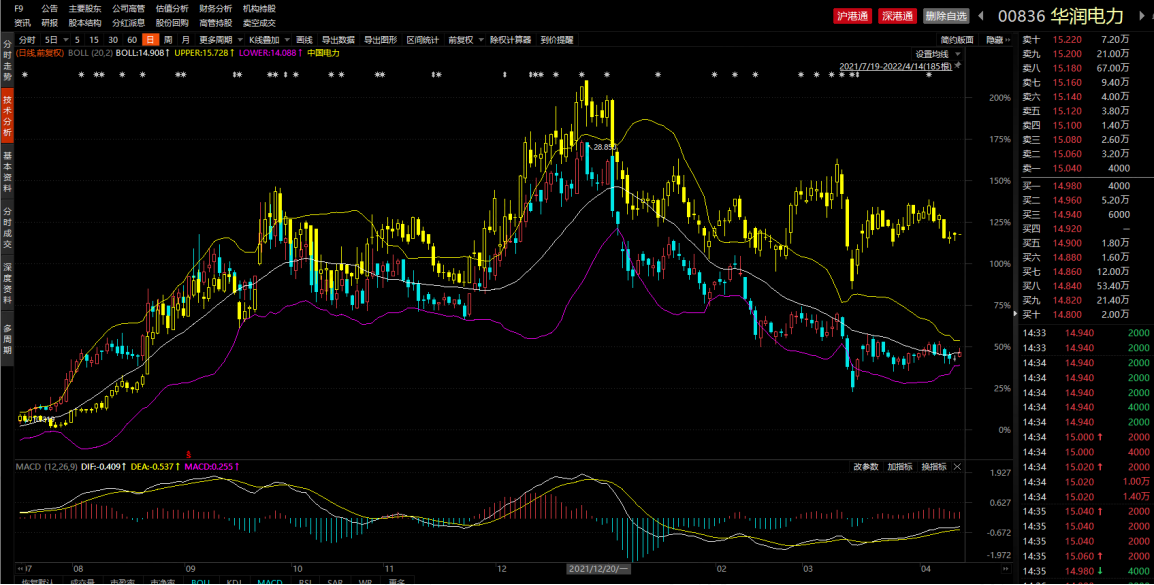Open the 设置均线 dropdown

pos(938,54)
